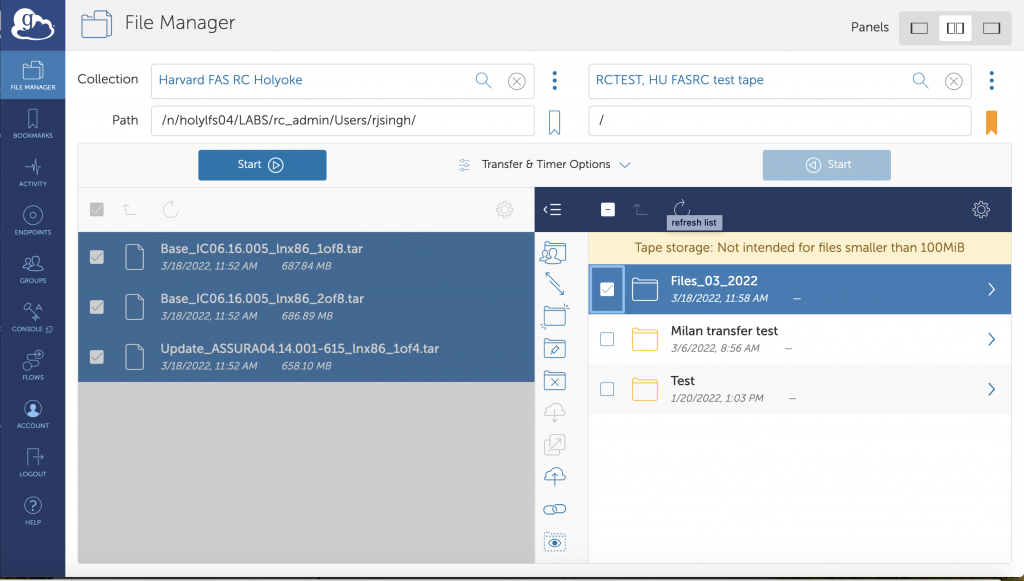Click the Open external icon

pyautogui.click(x=554, y=445)
